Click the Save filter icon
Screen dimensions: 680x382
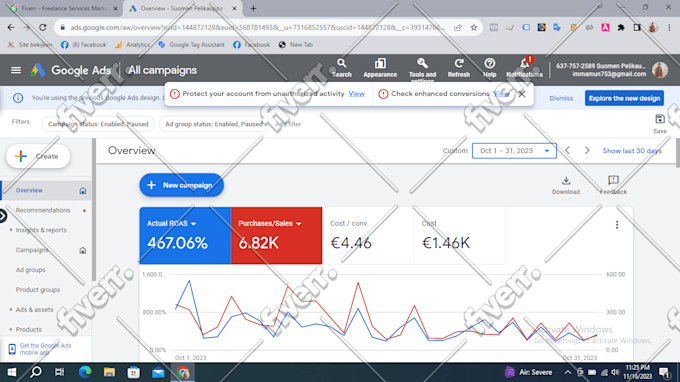click(x=660, y=124)
